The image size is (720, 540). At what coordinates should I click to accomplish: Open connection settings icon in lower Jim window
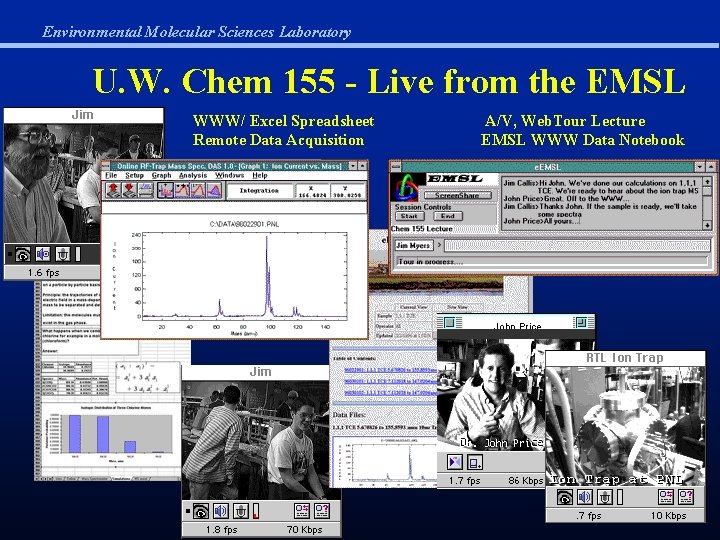pos(302,511)
